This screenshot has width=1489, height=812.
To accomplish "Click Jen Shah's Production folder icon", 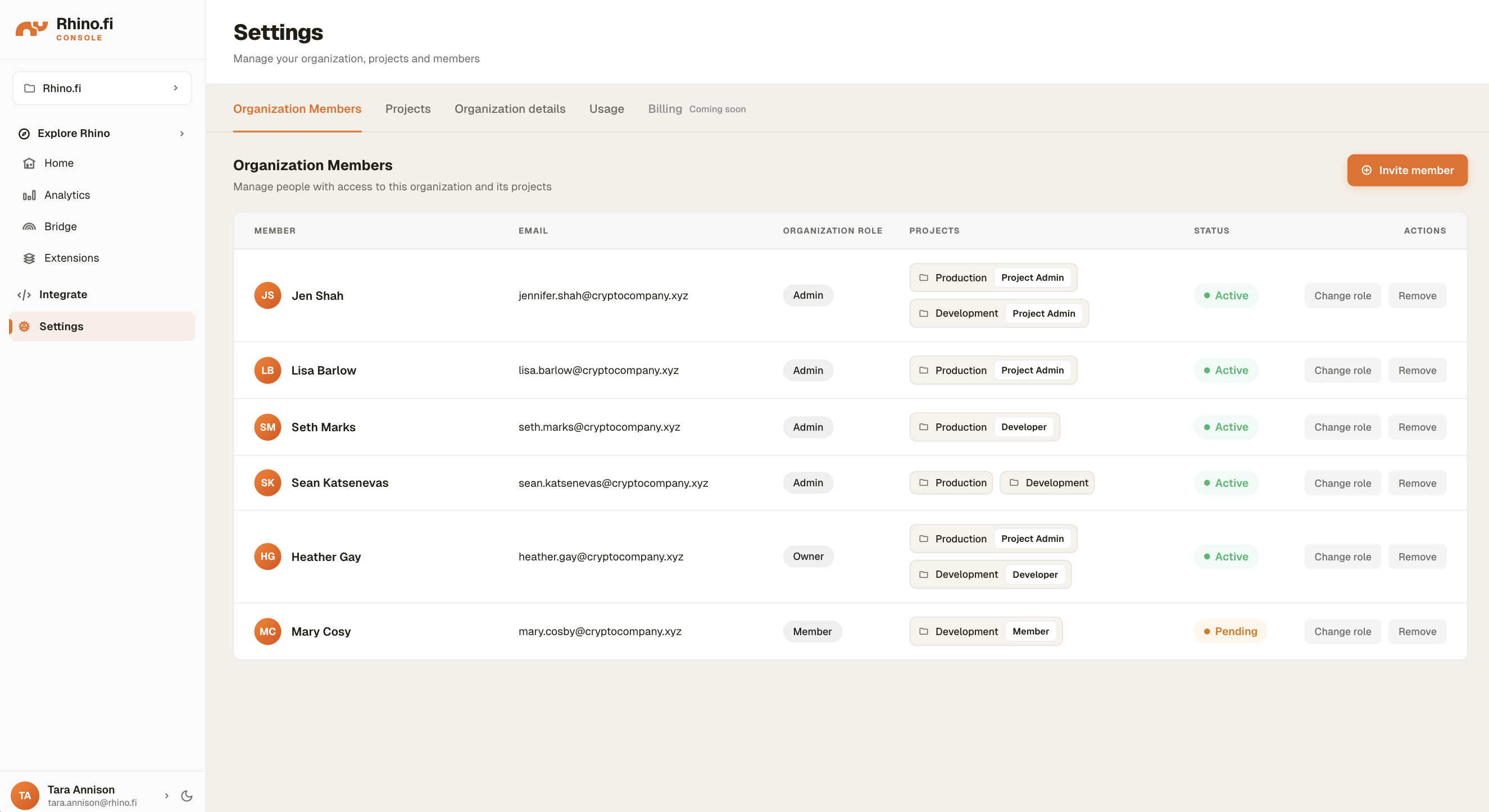I will (x=924, y=277).
